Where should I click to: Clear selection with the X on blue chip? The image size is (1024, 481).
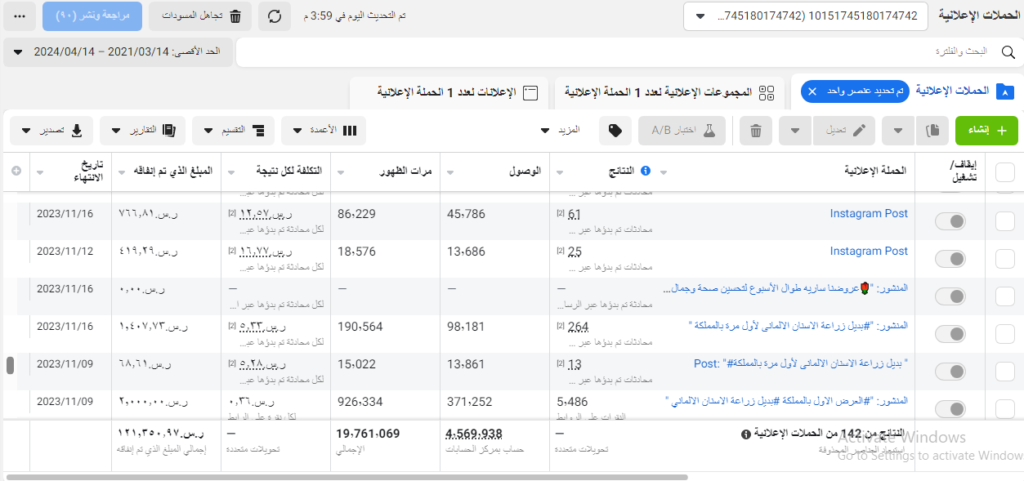(812, 92)
